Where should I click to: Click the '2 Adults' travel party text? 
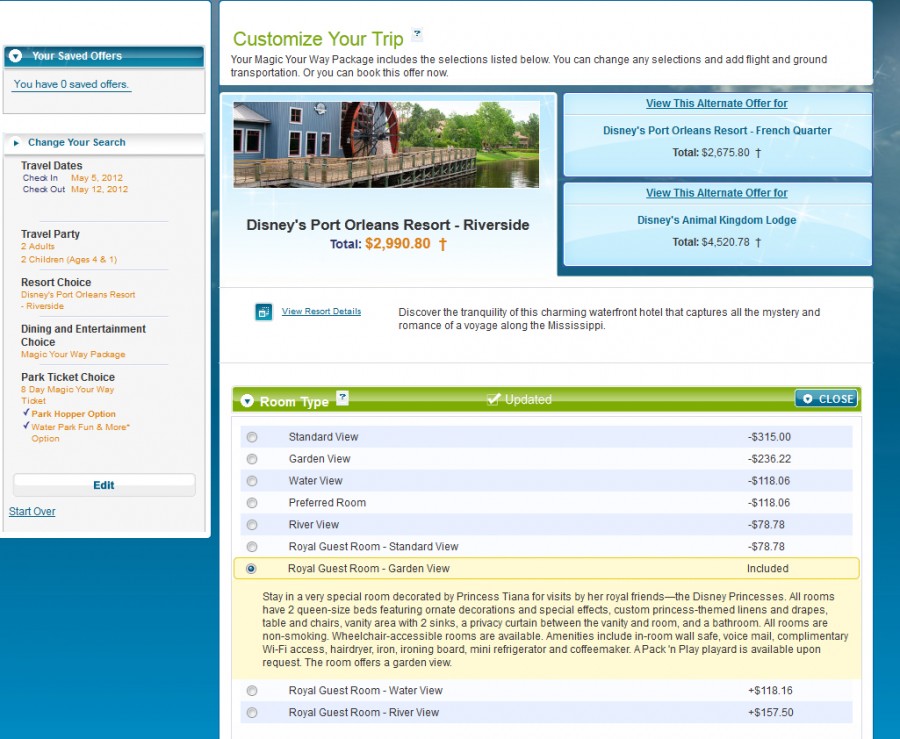pyautogui.click(x=38, y=246)
